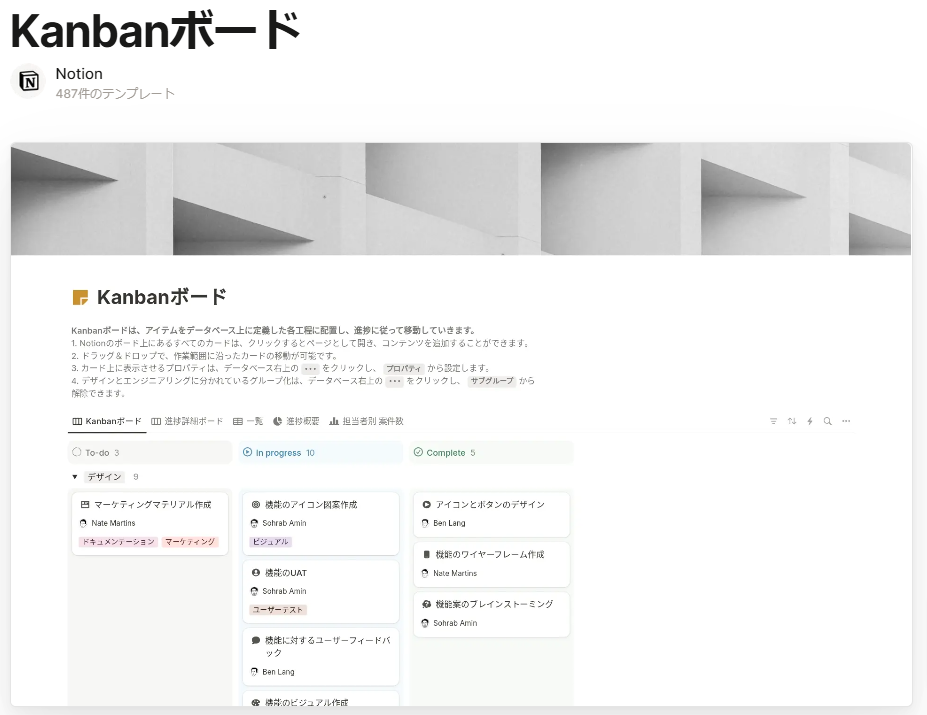This screenshot has width=927, height=715.
Task: Click Sohrab Amin avatar on アイコン図案作成 card
Action: pos(254,523)
